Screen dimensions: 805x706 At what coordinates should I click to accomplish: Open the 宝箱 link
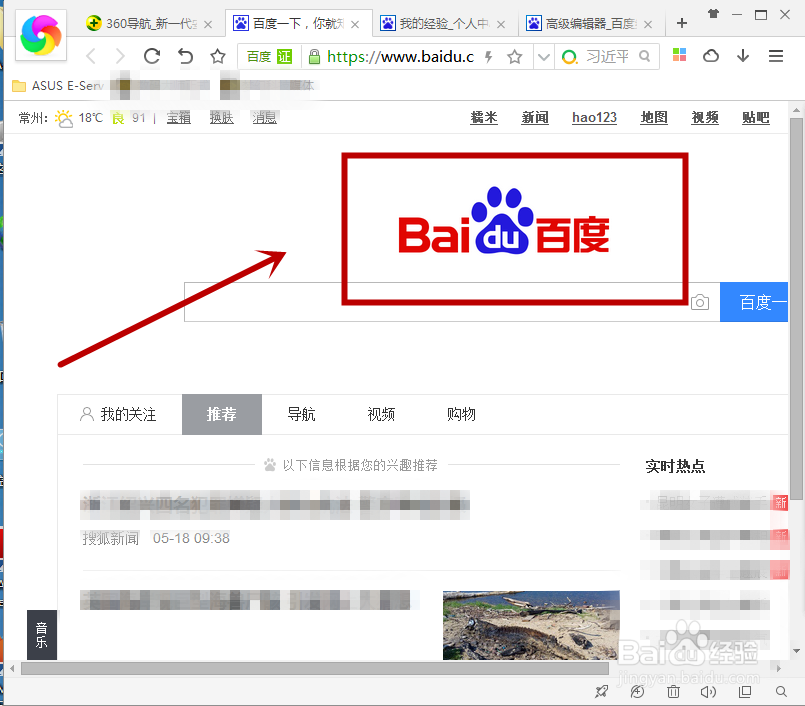point(179,118)
